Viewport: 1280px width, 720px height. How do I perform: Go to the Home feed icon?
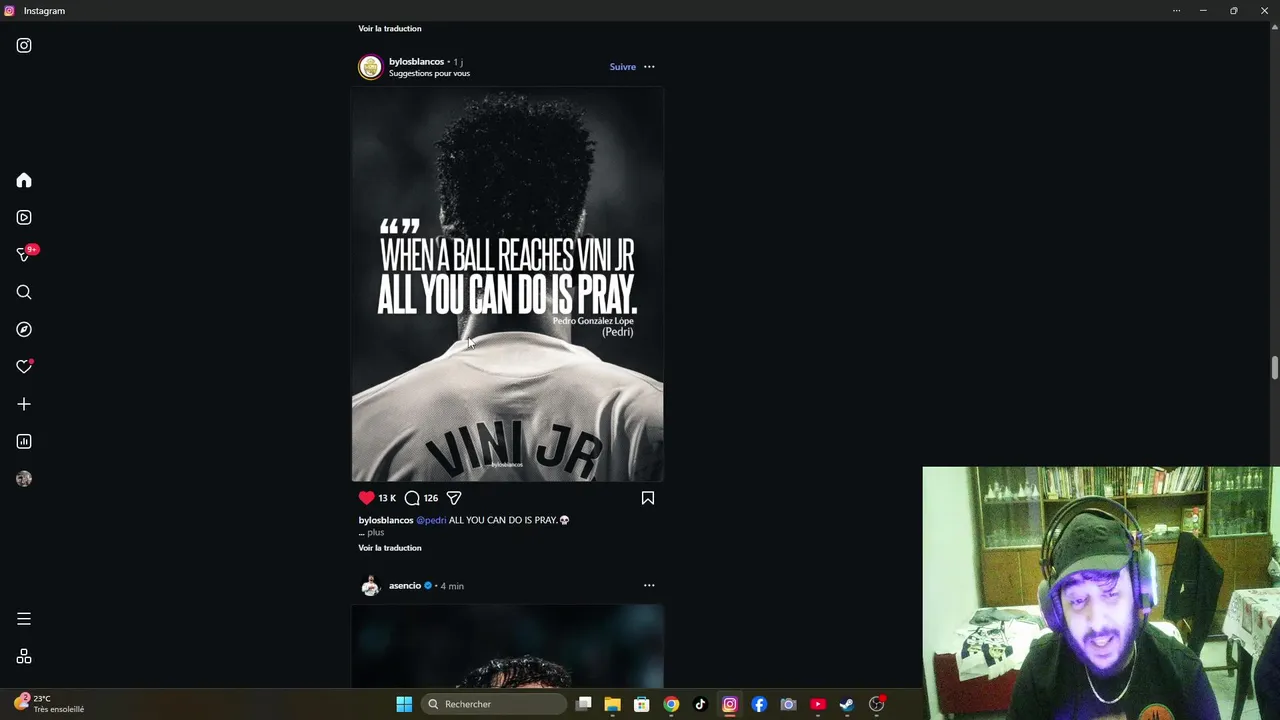tap(24, 180)
